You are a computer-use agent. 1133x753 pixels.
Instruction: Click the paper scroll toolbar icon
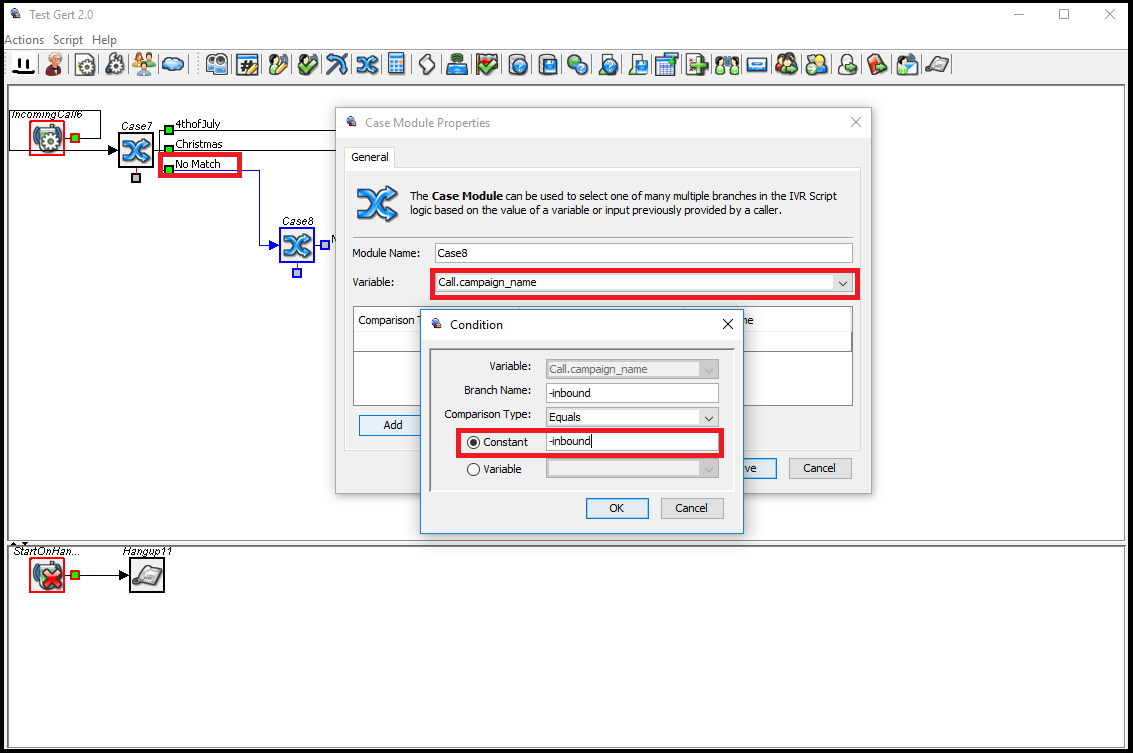coord(427,65)
